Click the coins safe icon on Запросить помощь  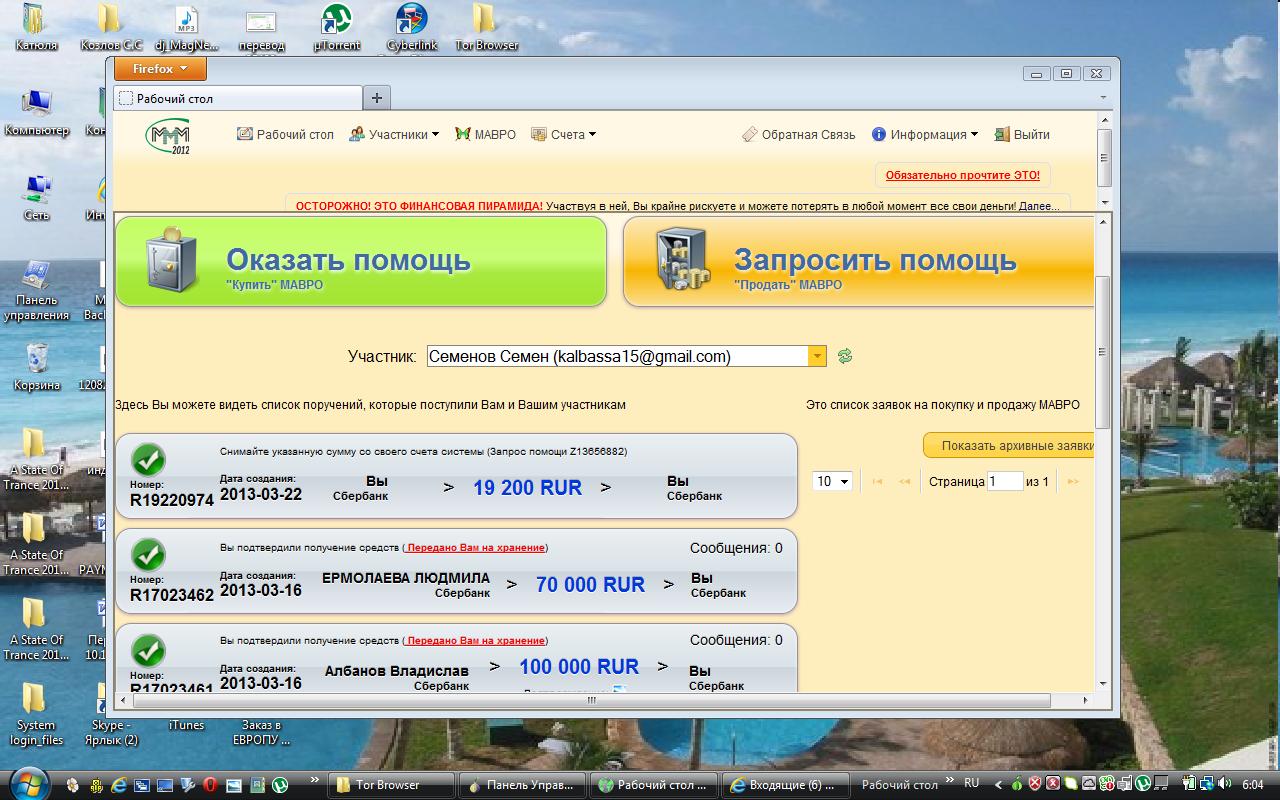[x=683, y=260]
